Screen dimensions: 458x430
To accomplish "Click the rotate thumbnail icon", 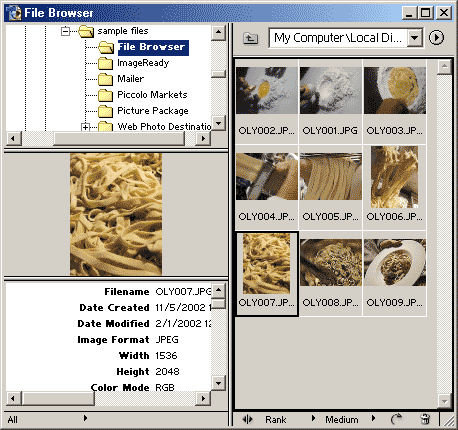I will [x=396, y=419].
